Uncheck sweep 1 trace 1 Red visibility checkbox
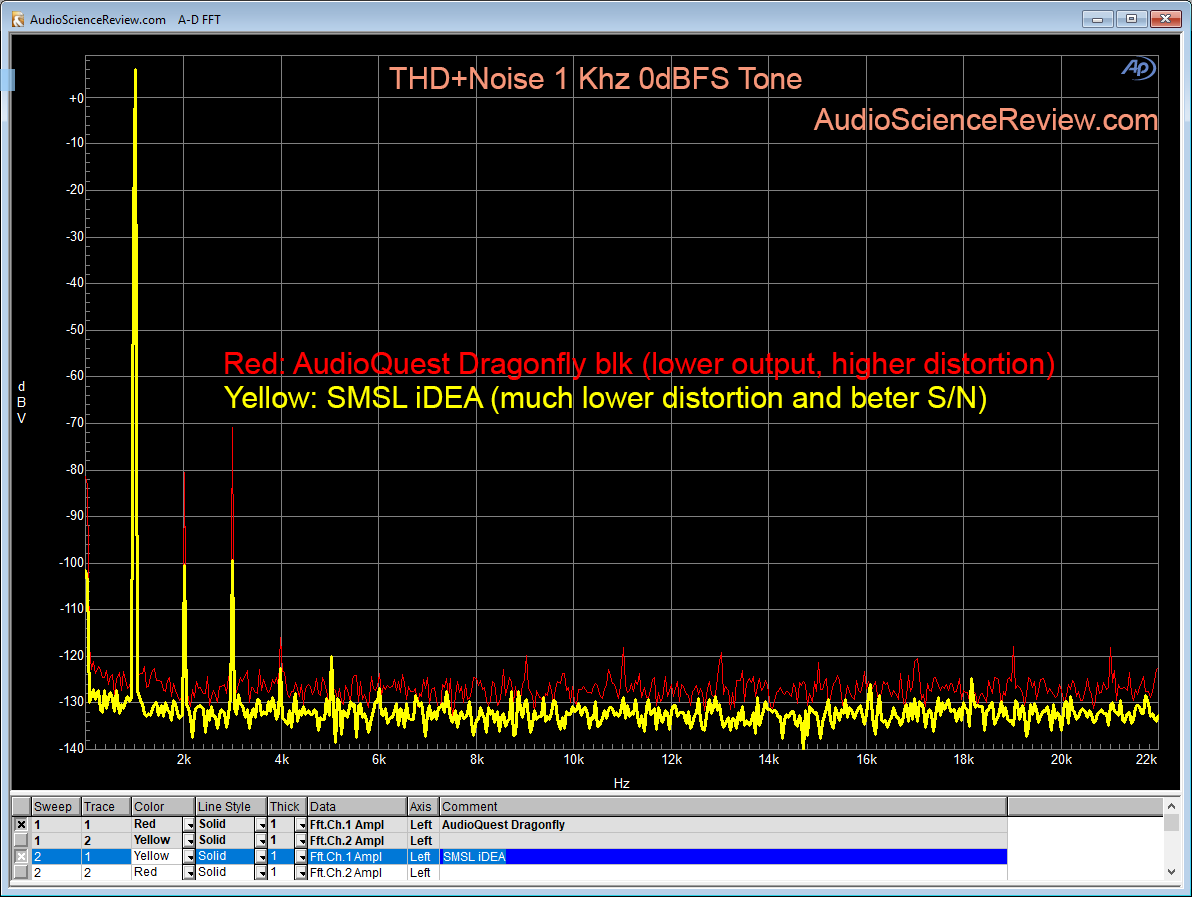 21,825
